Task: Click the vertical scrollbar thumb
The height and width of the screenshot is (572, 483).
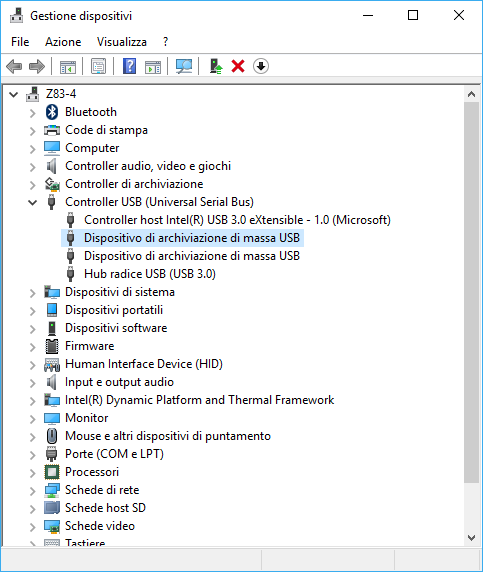Action: [471, 293]
